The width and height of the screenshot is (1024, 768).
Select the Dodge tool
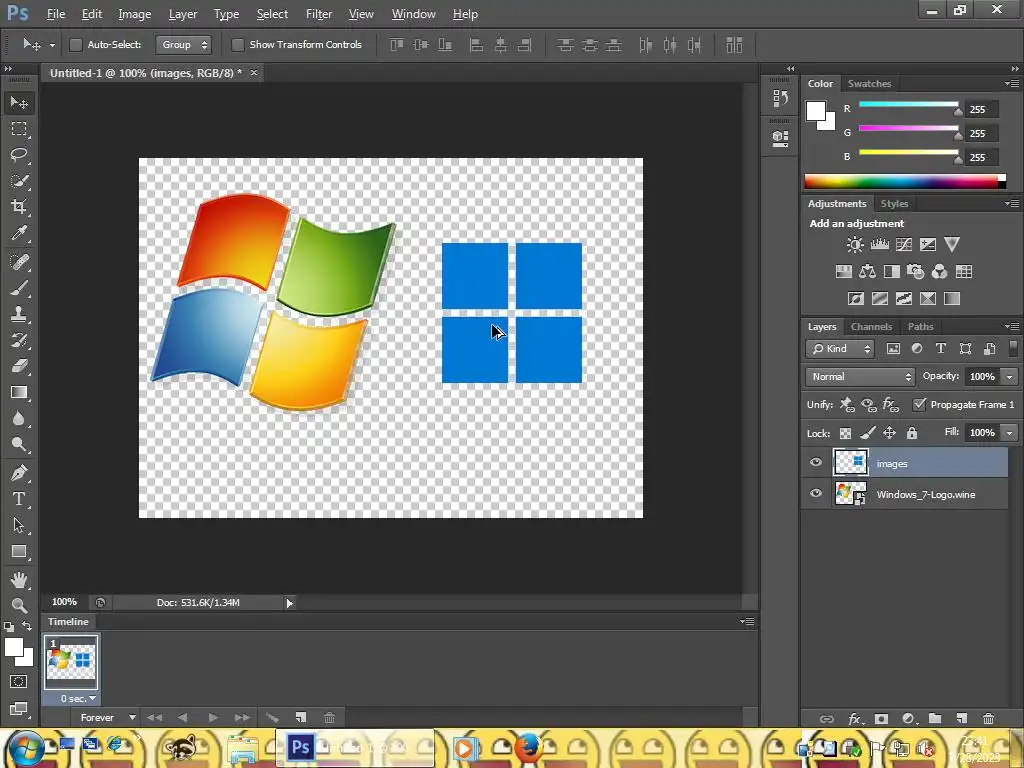19,444
